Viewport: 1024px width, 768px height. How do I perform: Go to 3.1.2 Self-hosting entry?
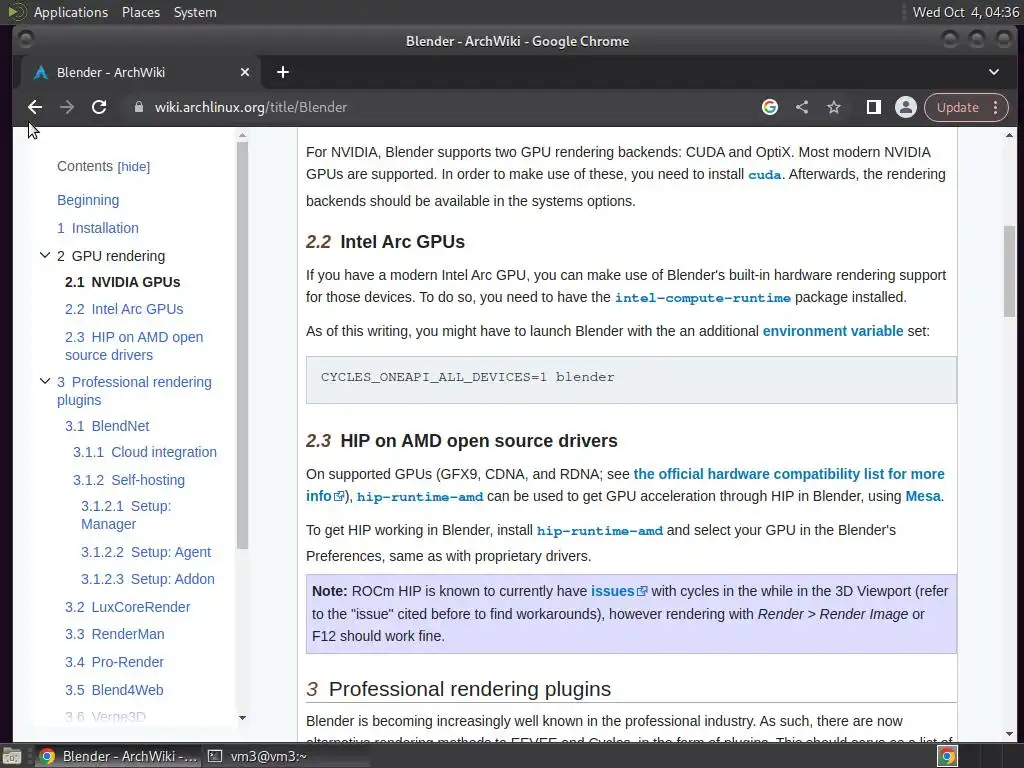click(x=129, y=480)
